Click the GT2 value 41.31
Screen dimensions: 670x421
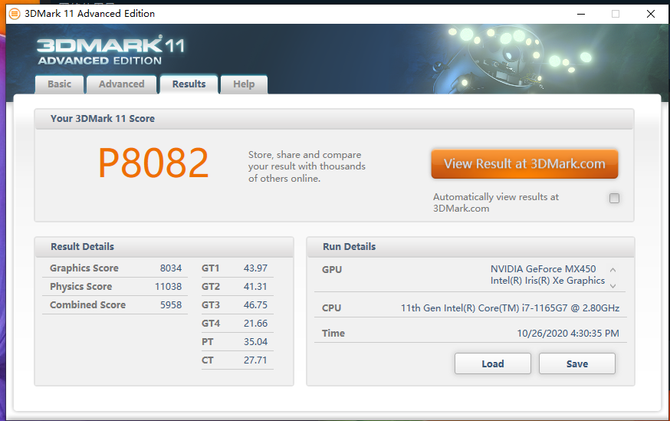pos(256,286)
